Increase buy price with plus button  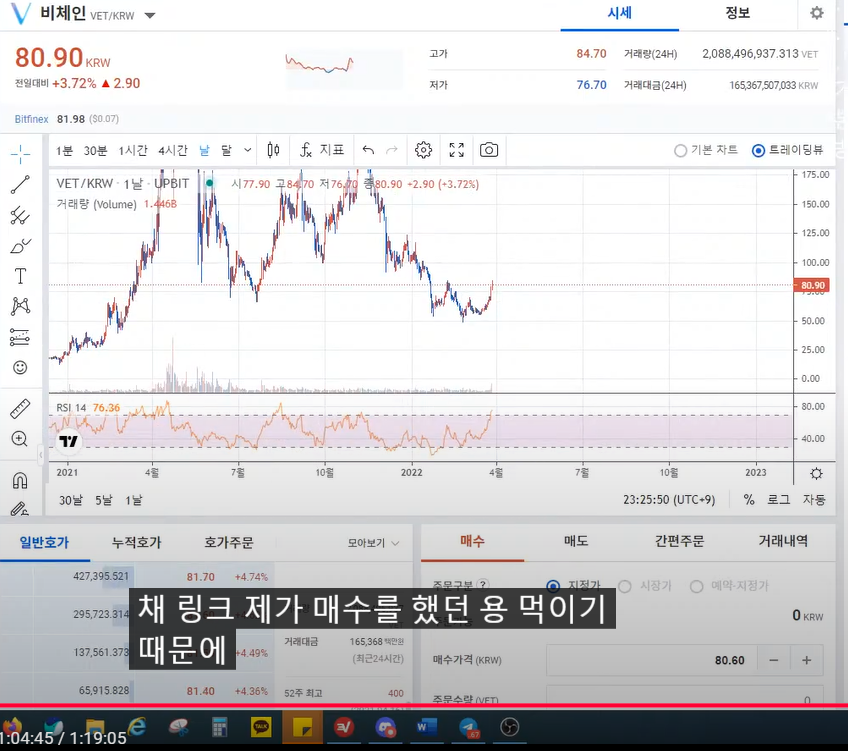tap(806, 660)
